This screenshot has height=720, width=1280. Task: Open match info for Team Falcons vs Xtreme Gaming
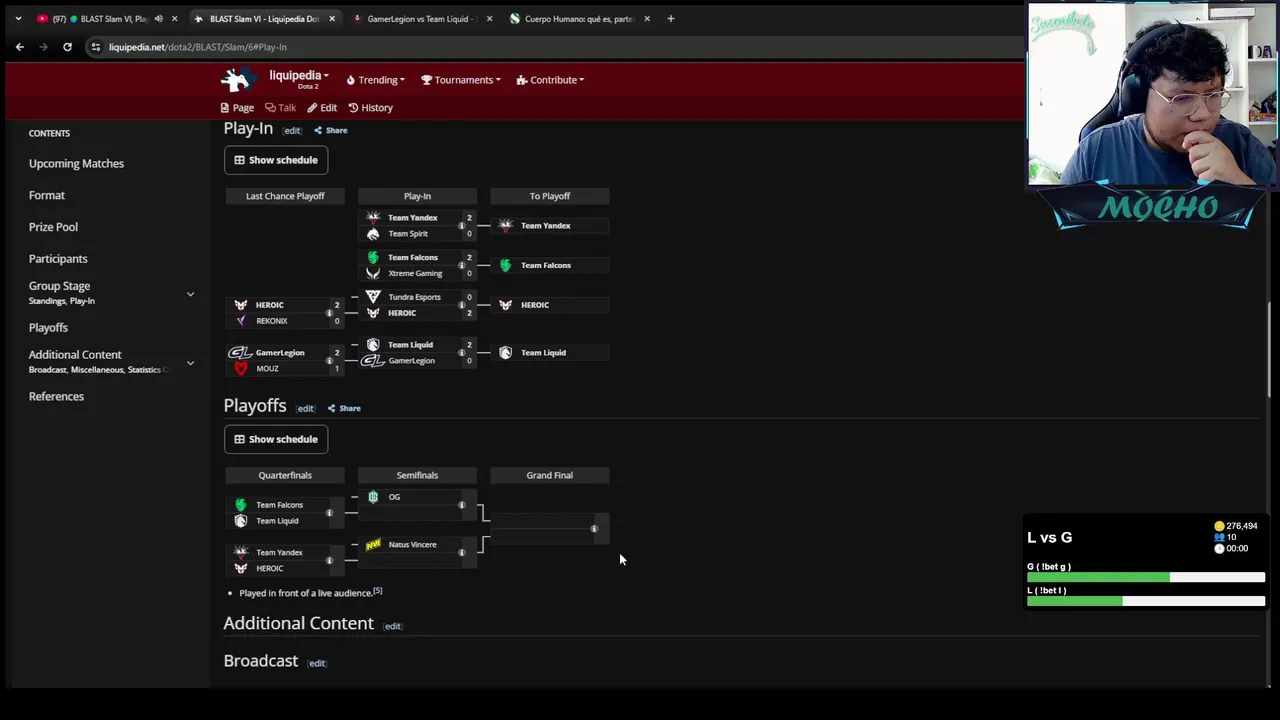[461, 265]
